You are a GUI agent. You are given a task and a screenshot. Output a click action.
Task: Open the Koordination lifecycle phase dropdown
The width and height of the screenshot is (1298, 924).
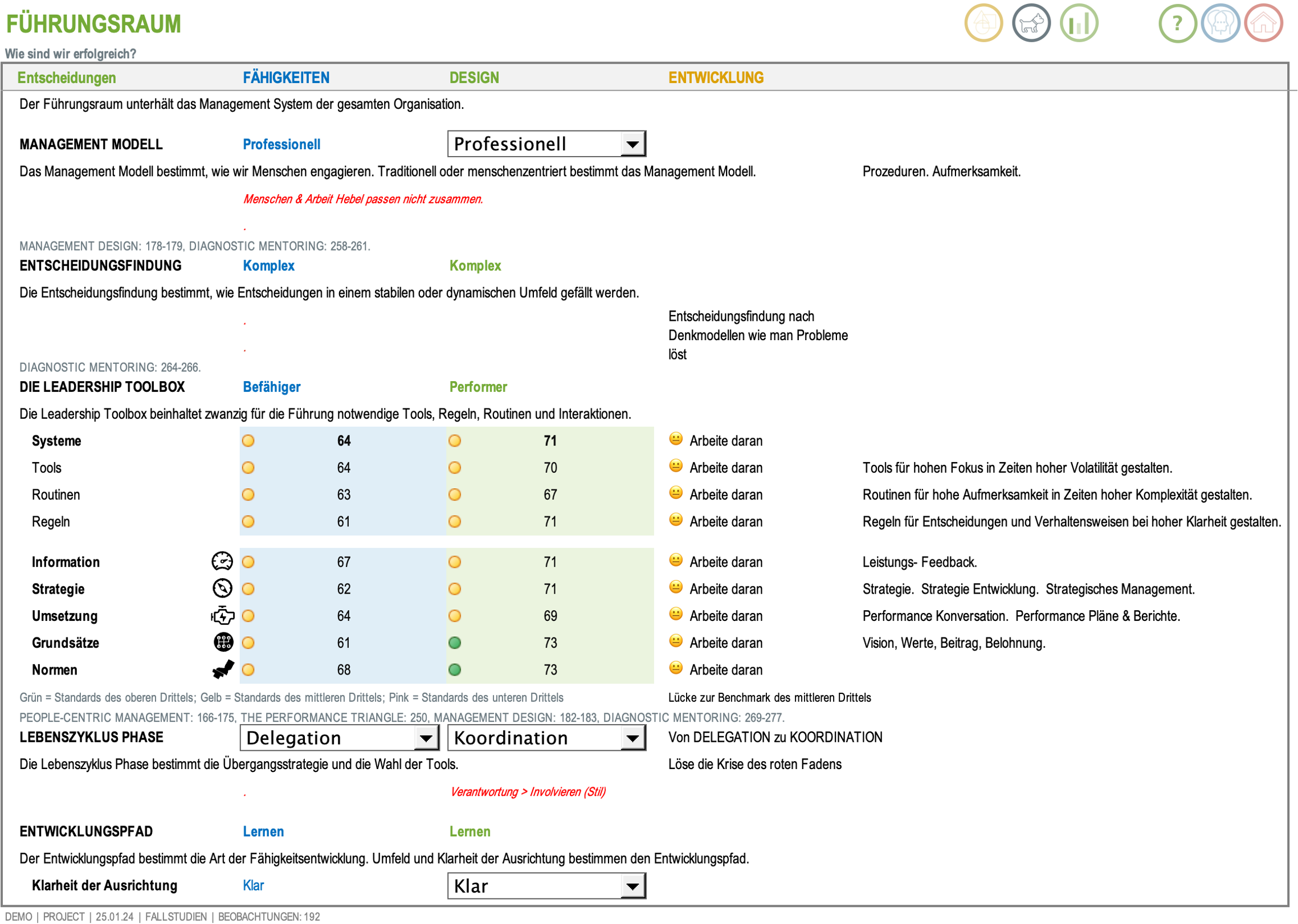coord(546,737)
